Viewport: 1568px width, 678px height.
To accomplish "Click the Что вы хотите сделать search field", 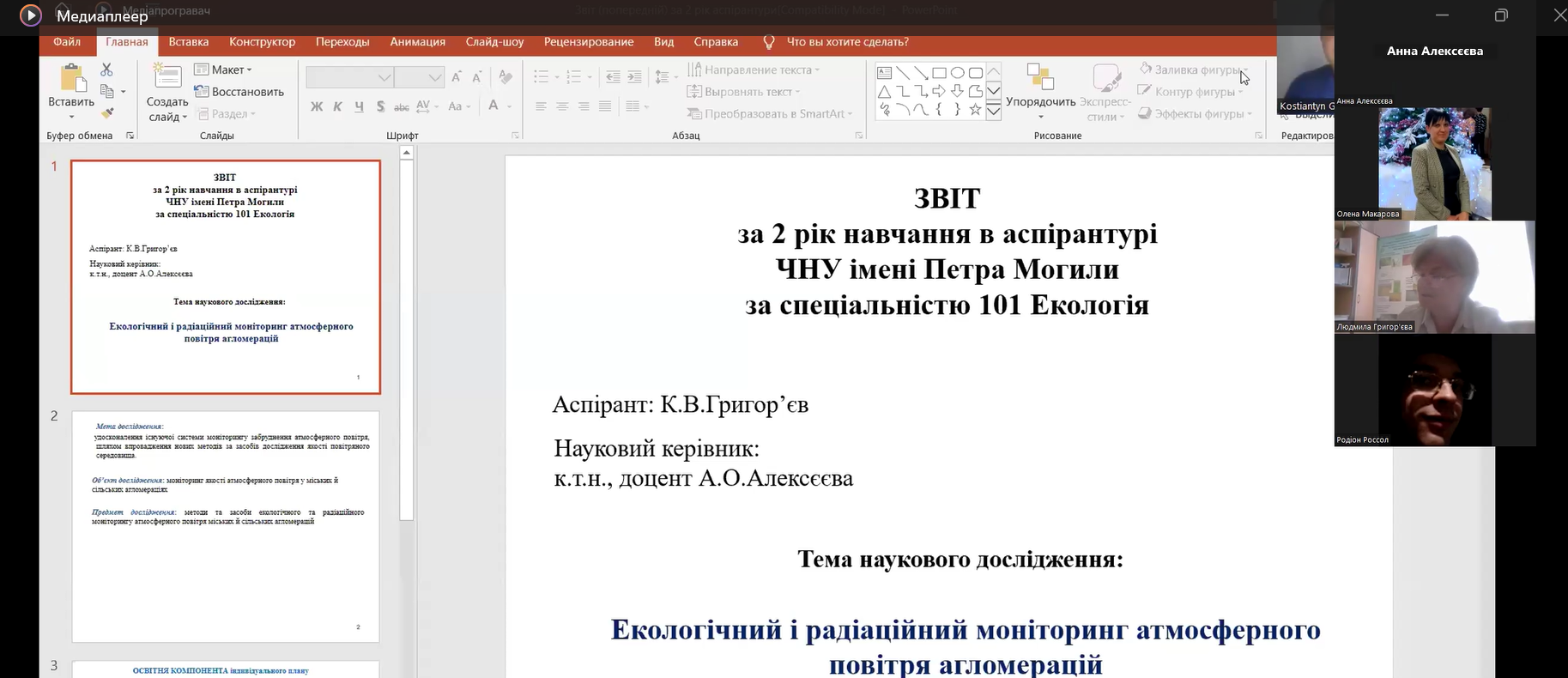I will tap(847, 42).
